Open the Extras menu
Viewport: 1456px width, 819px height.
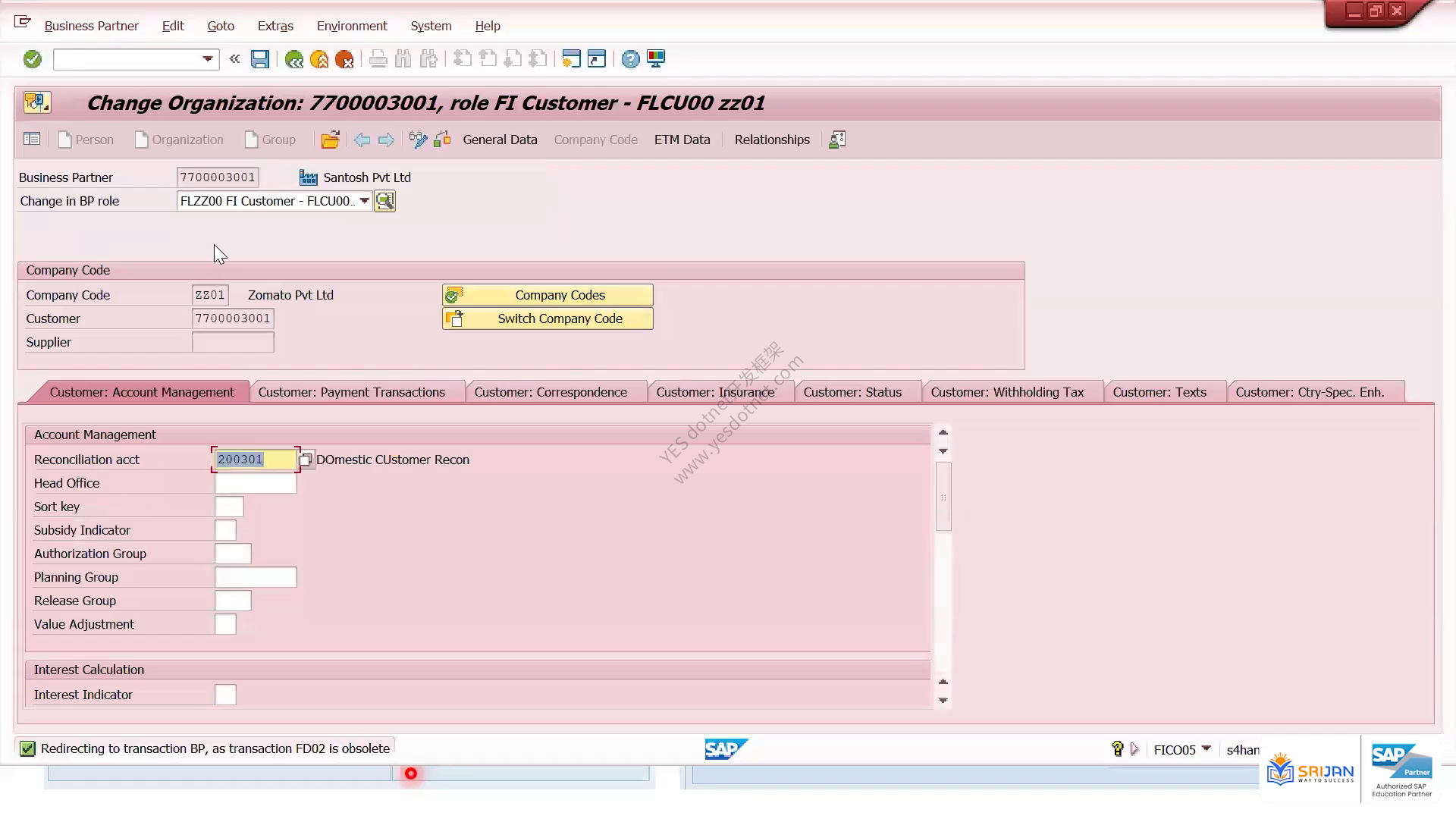click(275, 26)
